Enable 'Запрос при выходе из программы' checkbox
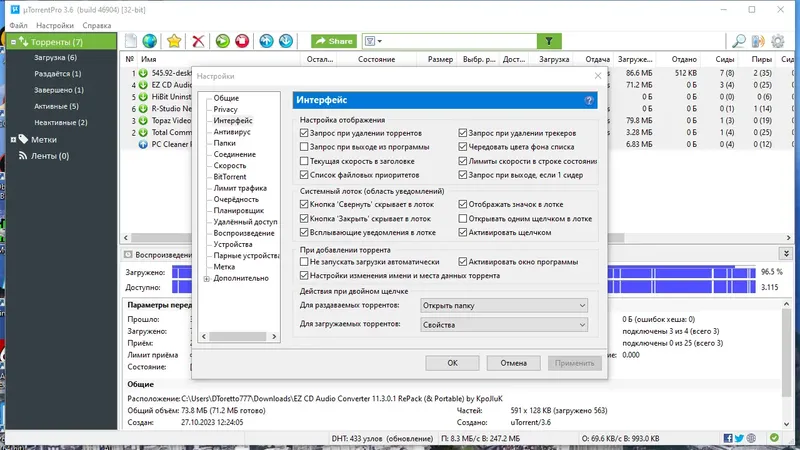Viewport: 800px width, 450px height. pyautogui.click(x=304, y=146)
